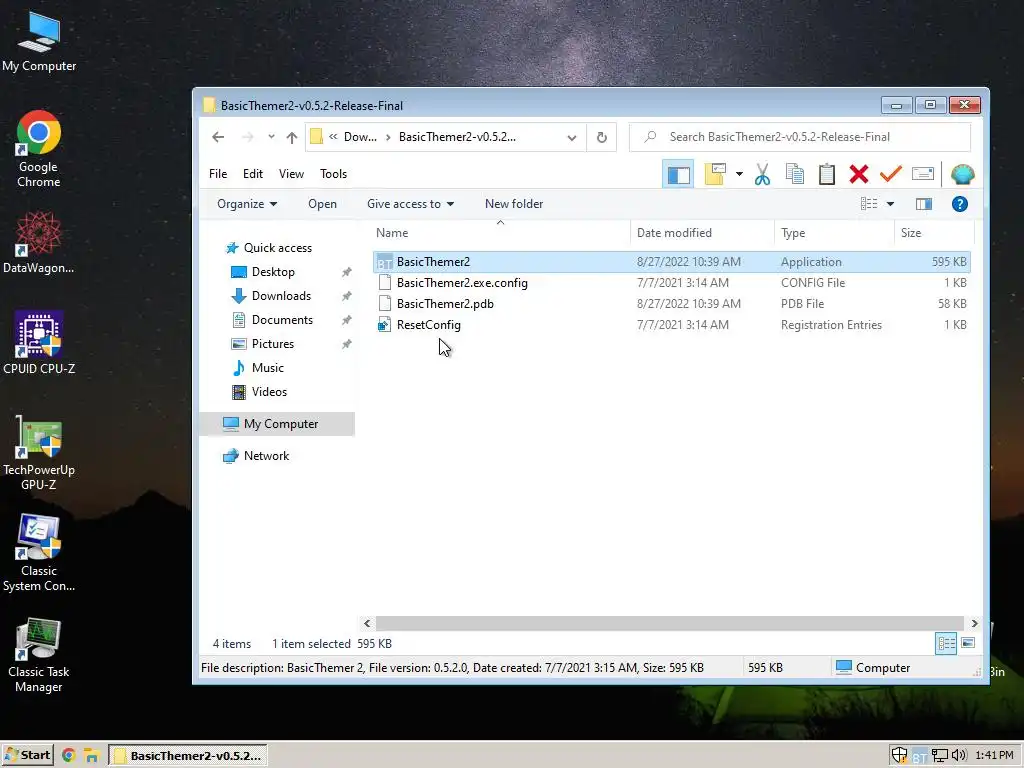Open Pictures in navigation pane
Image resolution: width=1024 pixels, height=768 pixels.
(263, 344)
